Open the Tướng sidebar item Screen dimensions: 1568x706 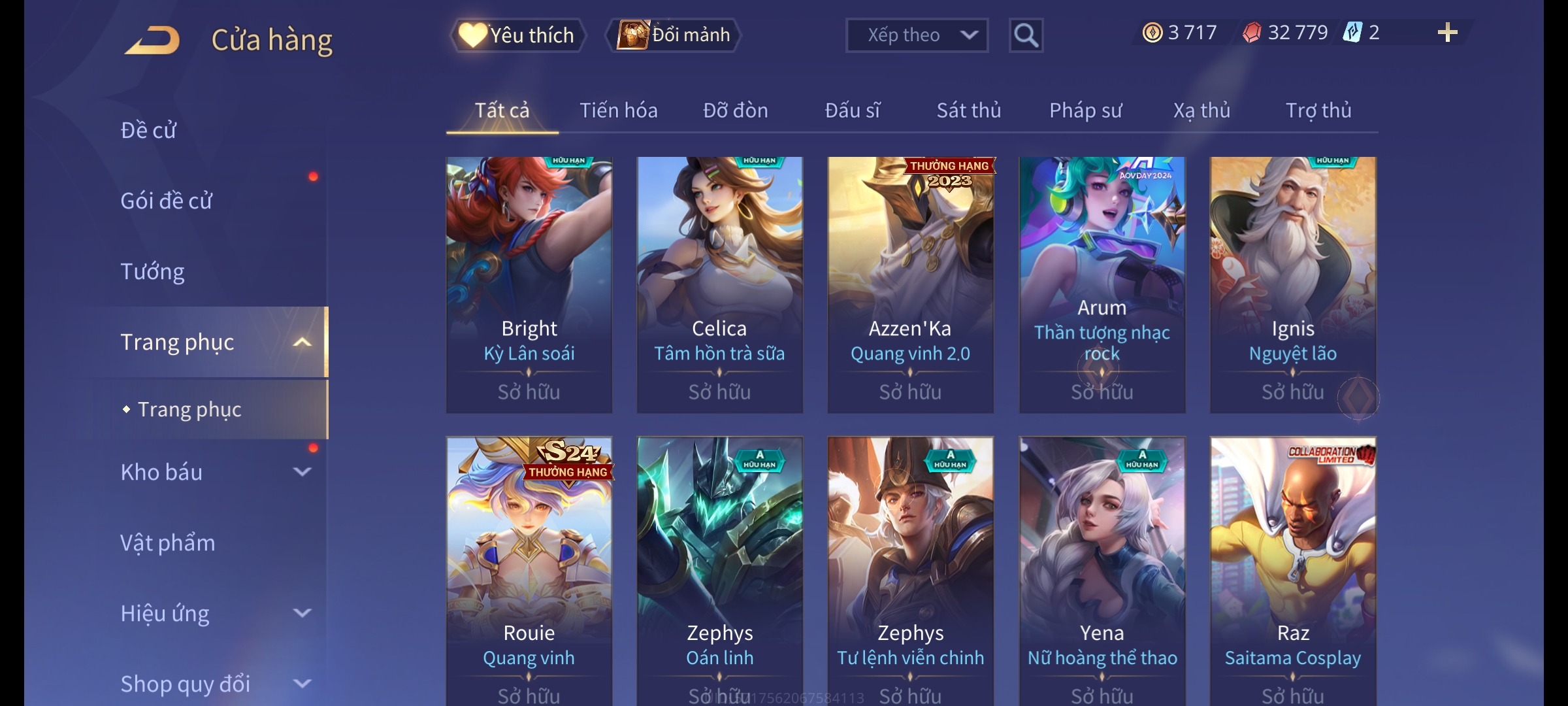[x=152, y=271]
